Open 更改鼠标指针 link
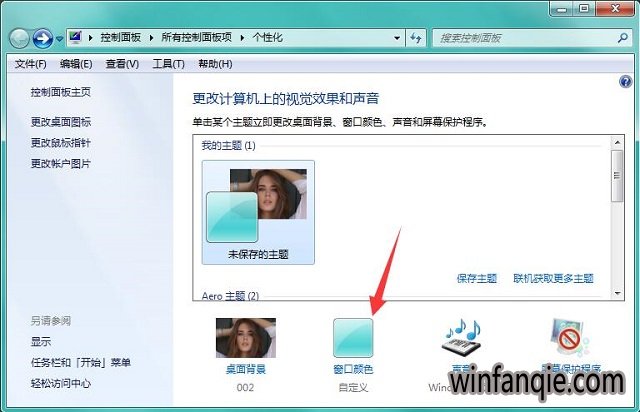The image size is (640, 412). click(61, 143)
